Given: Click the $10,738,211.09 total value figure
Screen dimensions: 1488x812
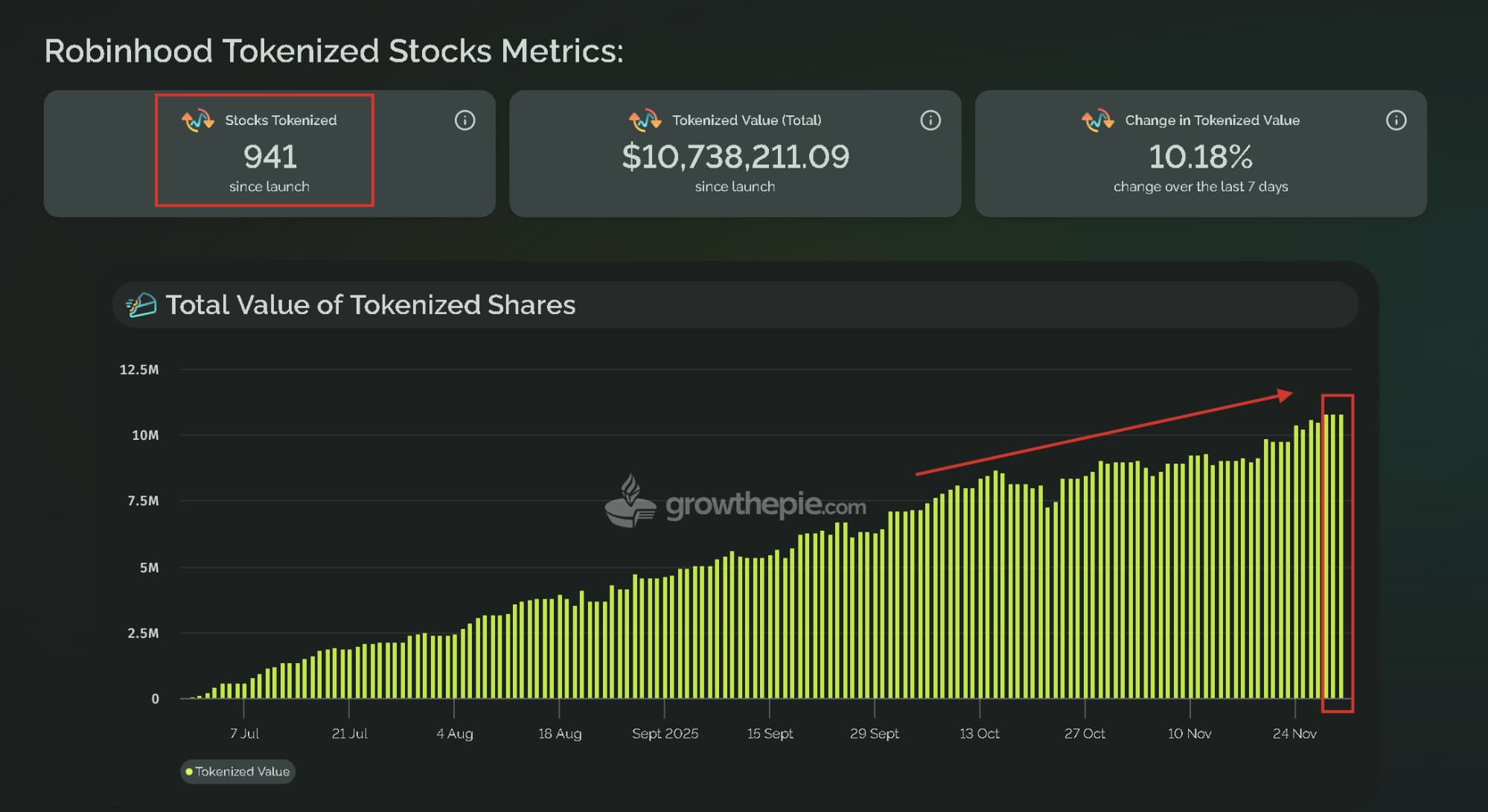Looking at the screenshot, I should coord(735,156).
